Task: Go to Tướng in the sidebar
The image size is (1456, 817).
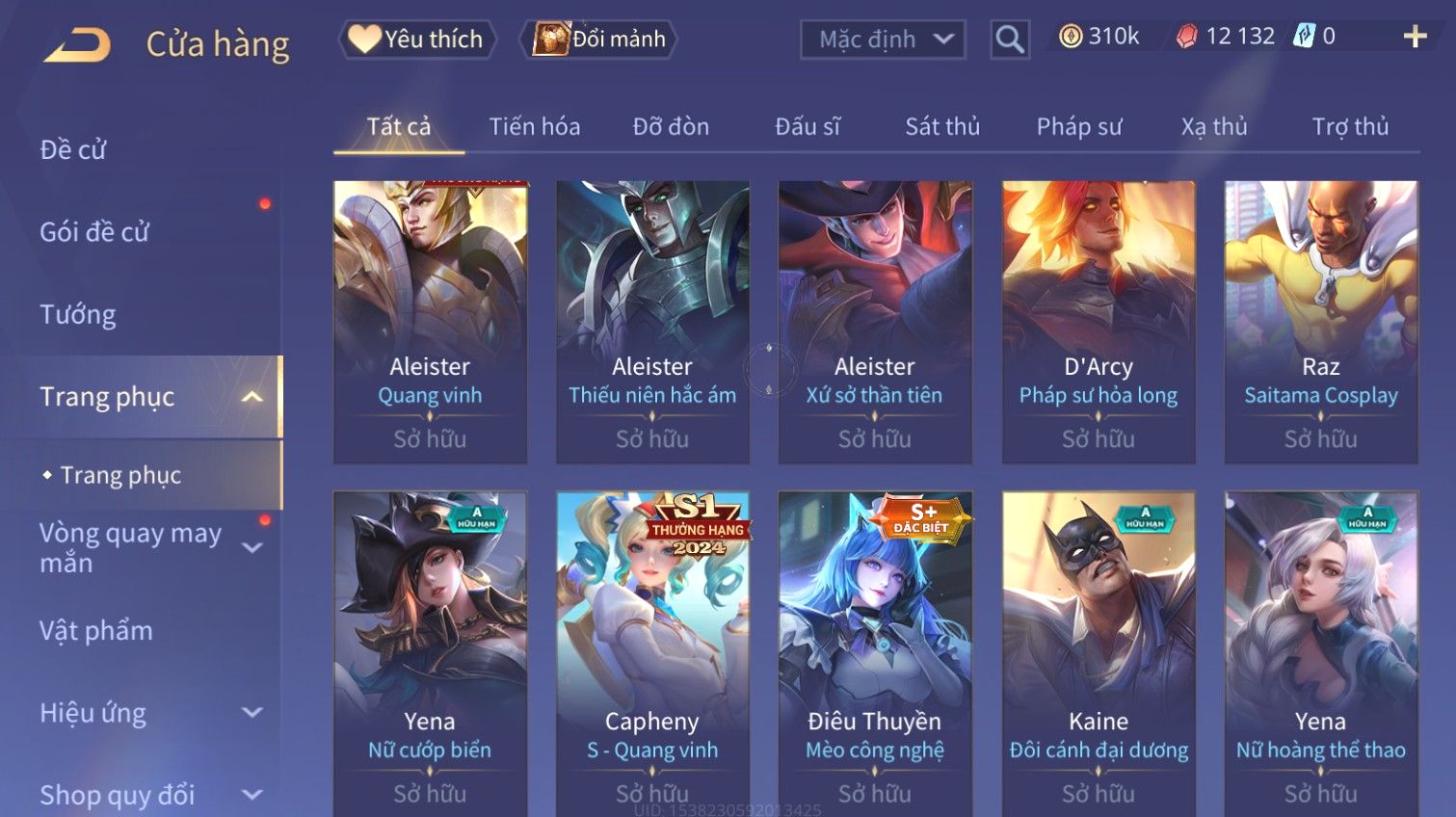Action: 78,314
